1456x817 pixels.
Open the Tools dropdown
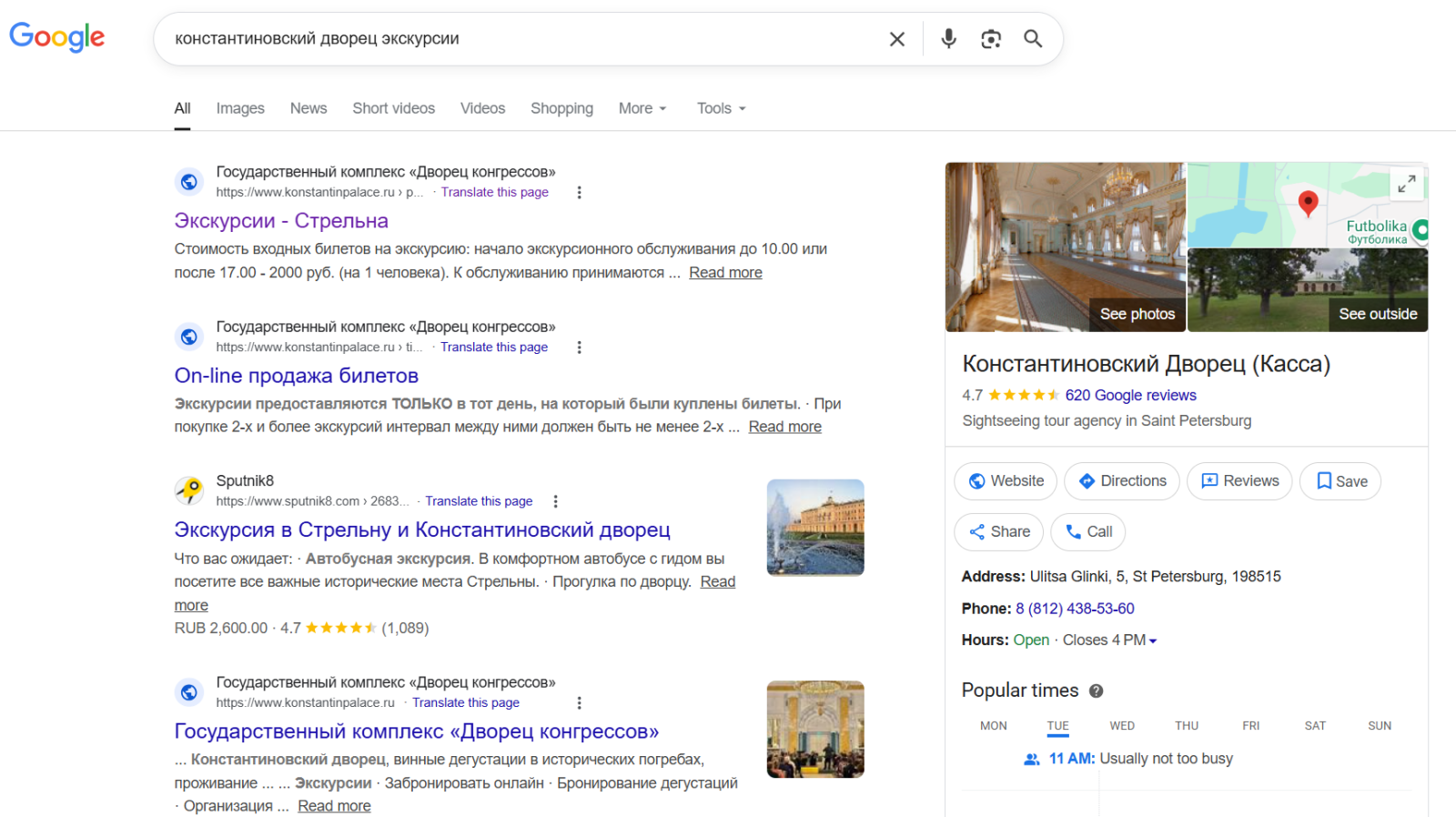721,108
